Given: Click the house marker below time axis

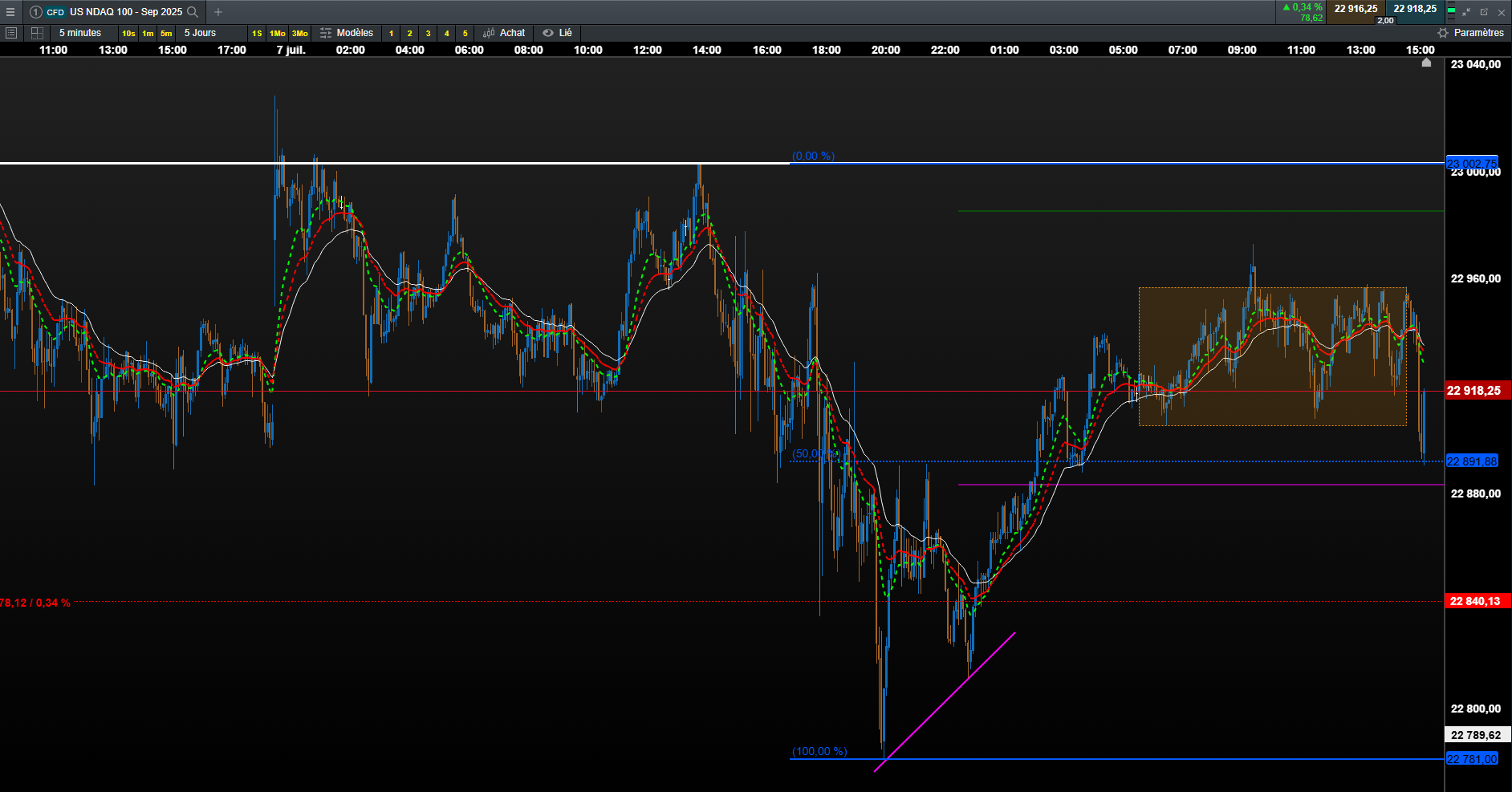Looking at the screenshot, I should (x=1426, y=63).
